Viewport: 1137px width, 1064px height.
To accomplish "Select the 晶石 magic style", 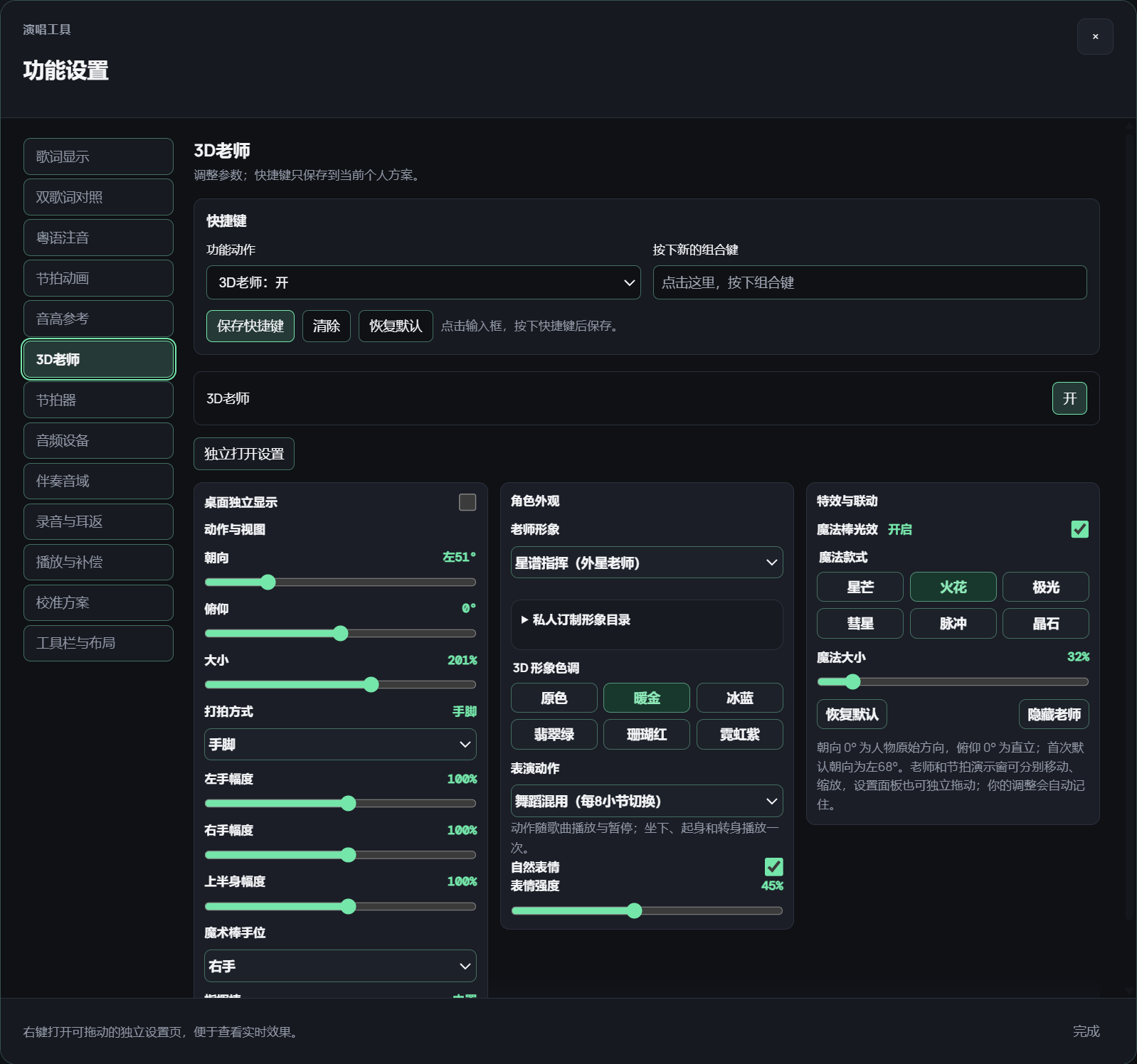I will click(x=1045, y=624).
